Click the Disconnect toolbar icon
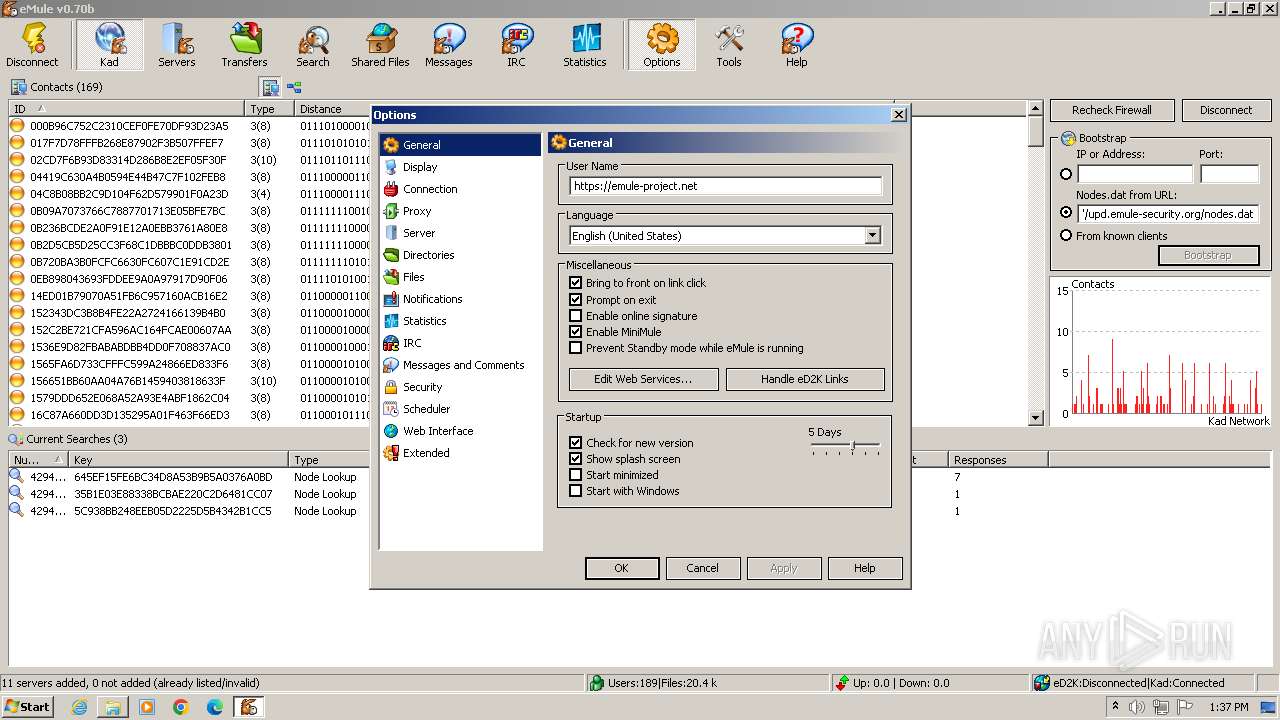 pos(32,45)
